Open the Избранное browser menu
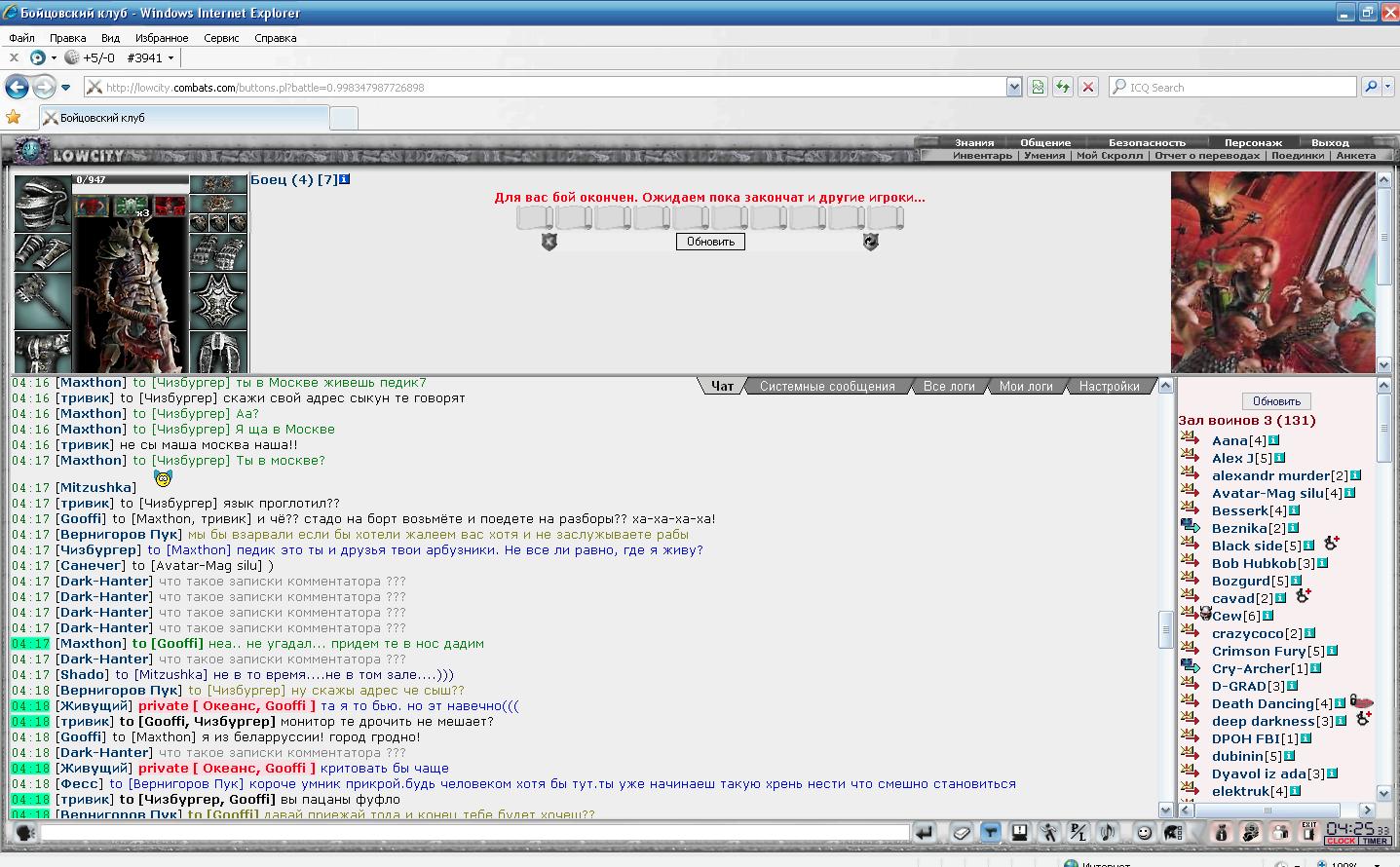 pos(162,38)
